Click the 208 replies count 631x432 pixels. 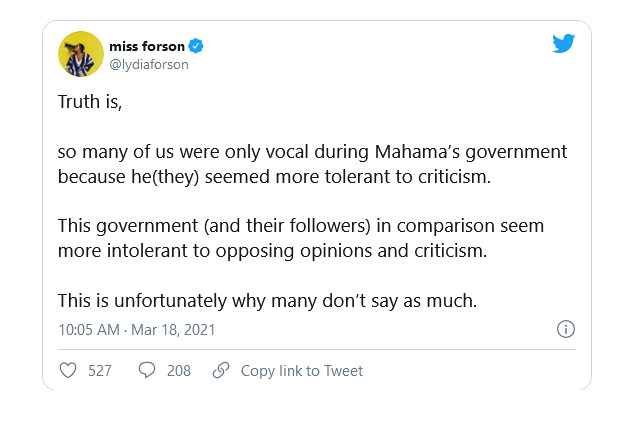pos(179,370)
